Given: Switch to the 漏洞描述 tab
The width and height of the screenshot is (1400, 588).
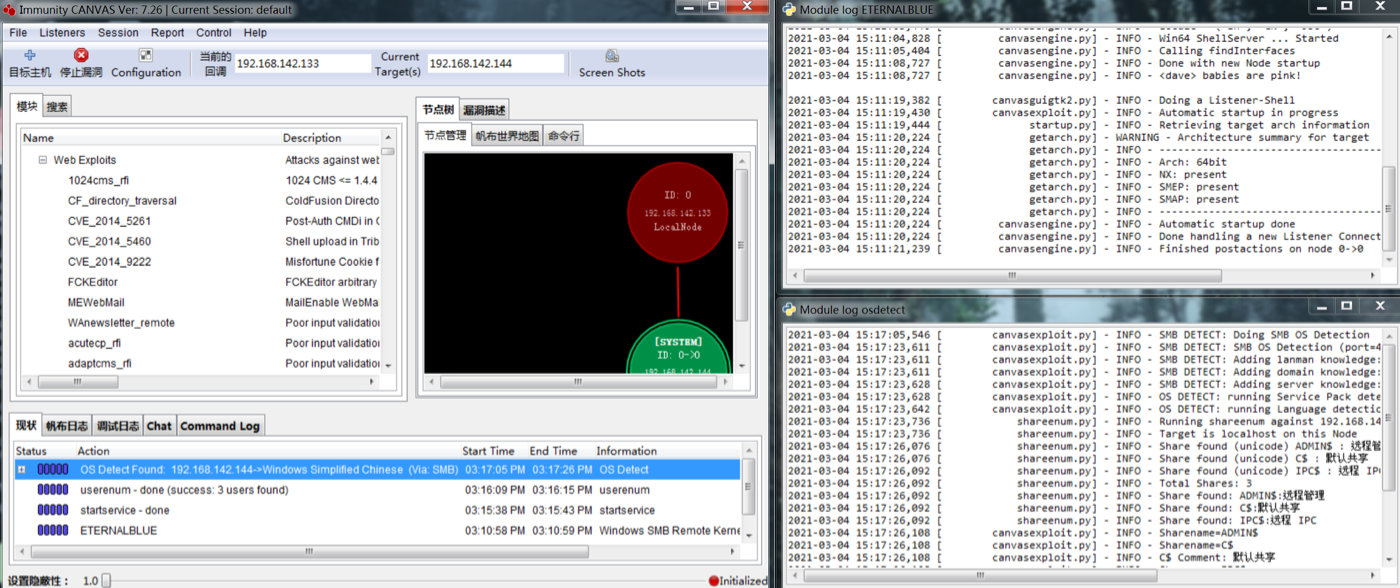Looking at the screenshot, I should click(484, 110).
